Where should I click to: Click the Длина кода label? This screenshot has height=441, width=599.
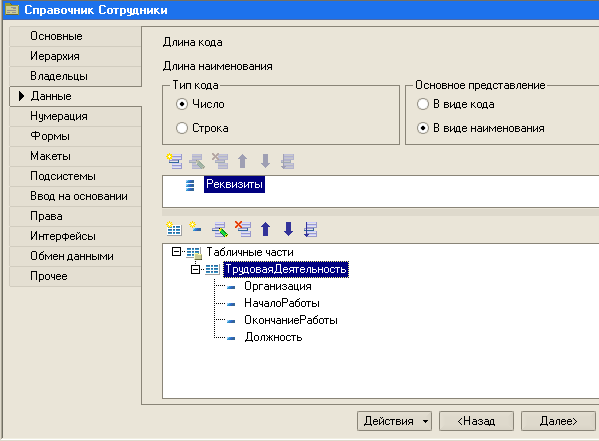pos(193,42)
